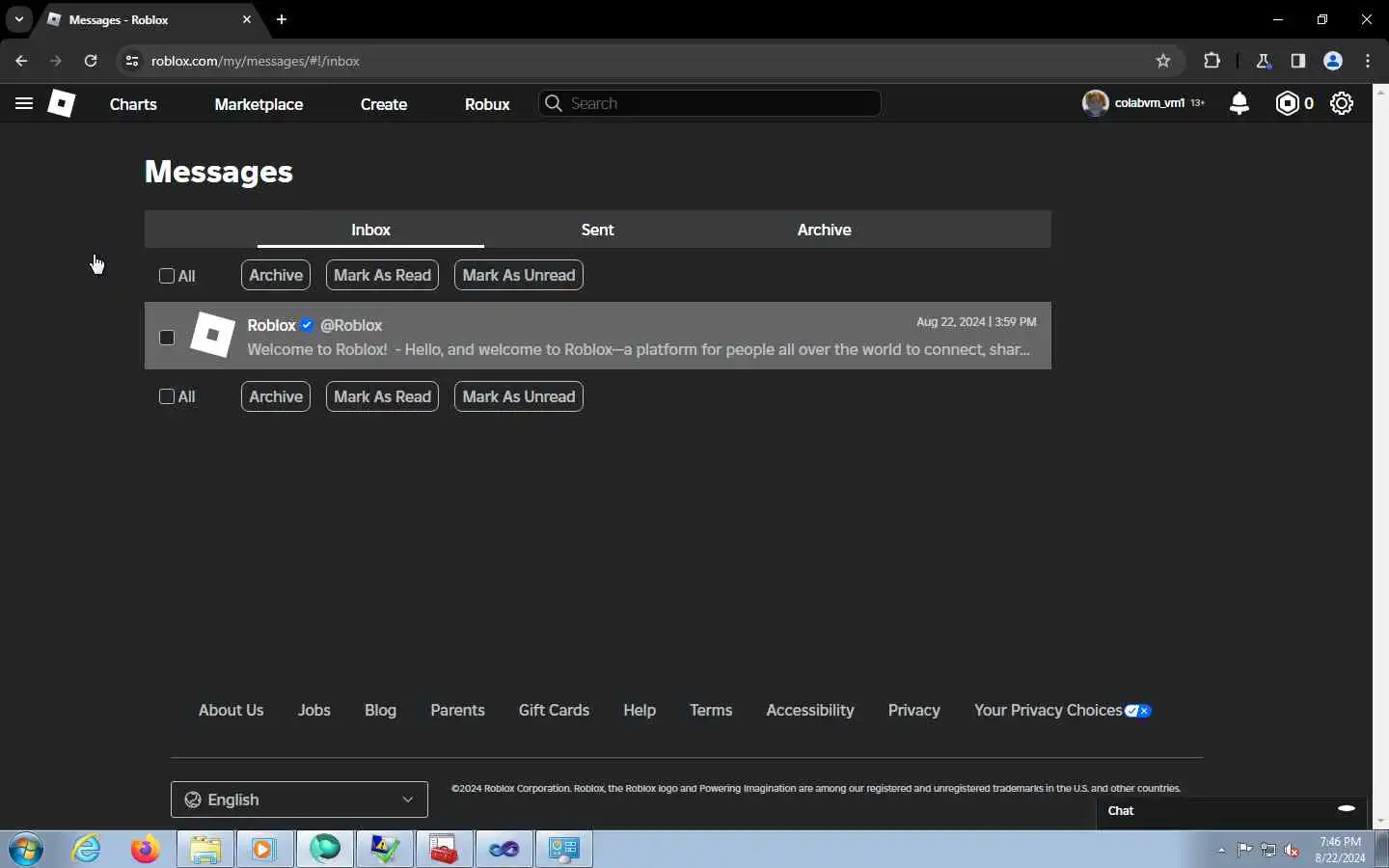Click the search magnifier icon
1389x868 pixels.
553,103
